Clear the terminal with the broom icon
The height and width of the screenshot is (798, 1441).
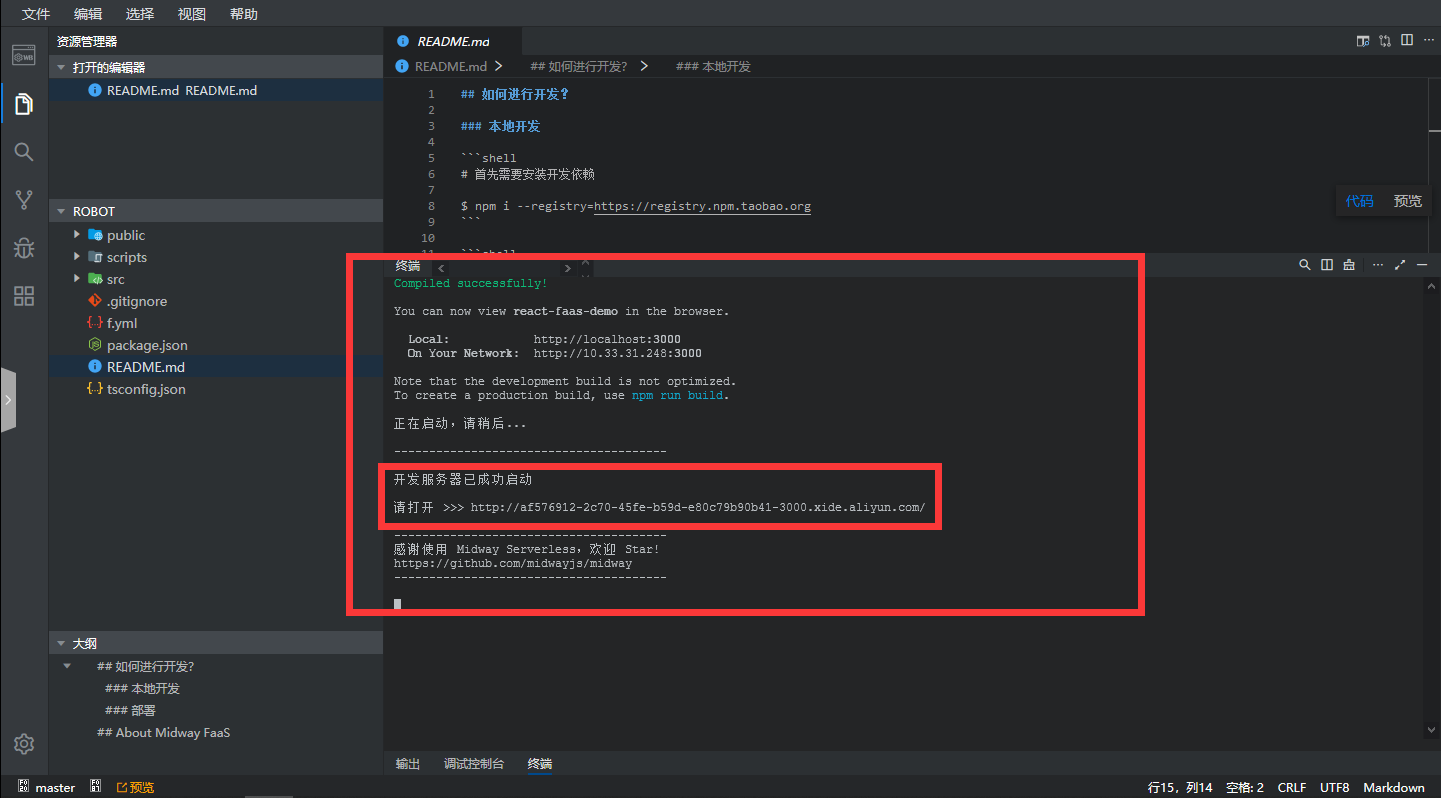tap(1349, 265)
